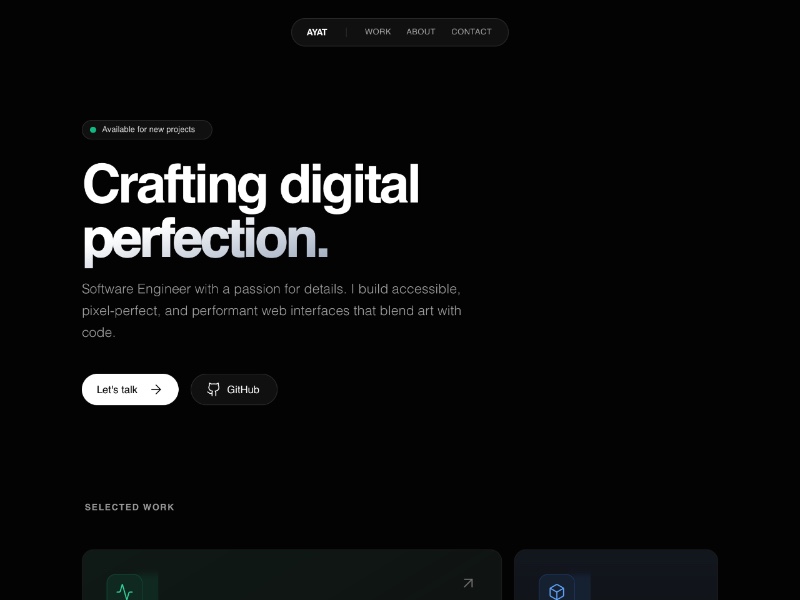
Task: Click the green availability status dot
Action: coord(93,130)
